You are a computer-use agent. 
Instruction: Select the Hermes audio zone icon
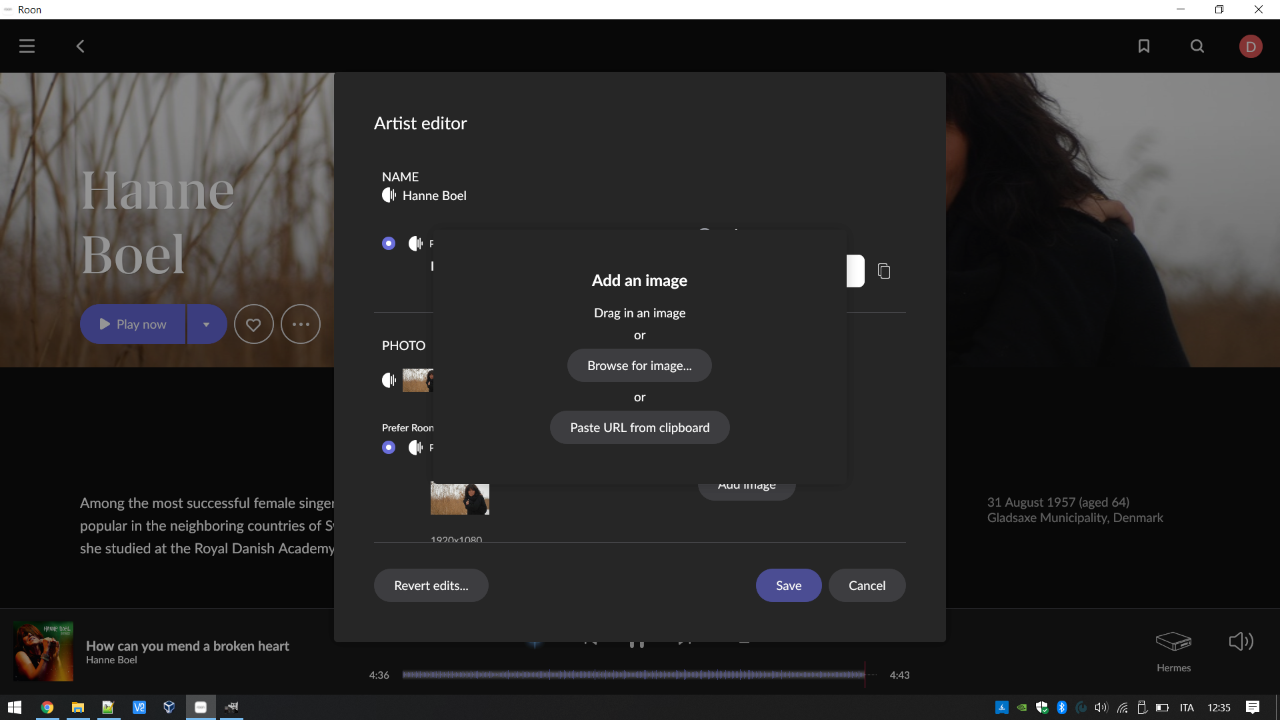(1174, 641)
